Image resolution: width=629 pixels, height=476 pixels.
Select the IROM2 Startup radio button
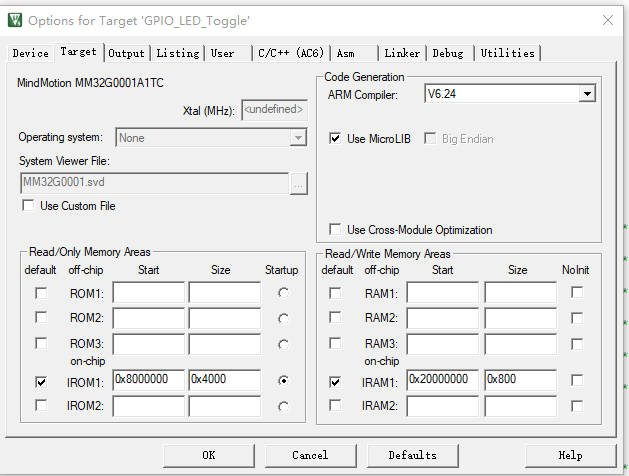[x=284, y=406]
